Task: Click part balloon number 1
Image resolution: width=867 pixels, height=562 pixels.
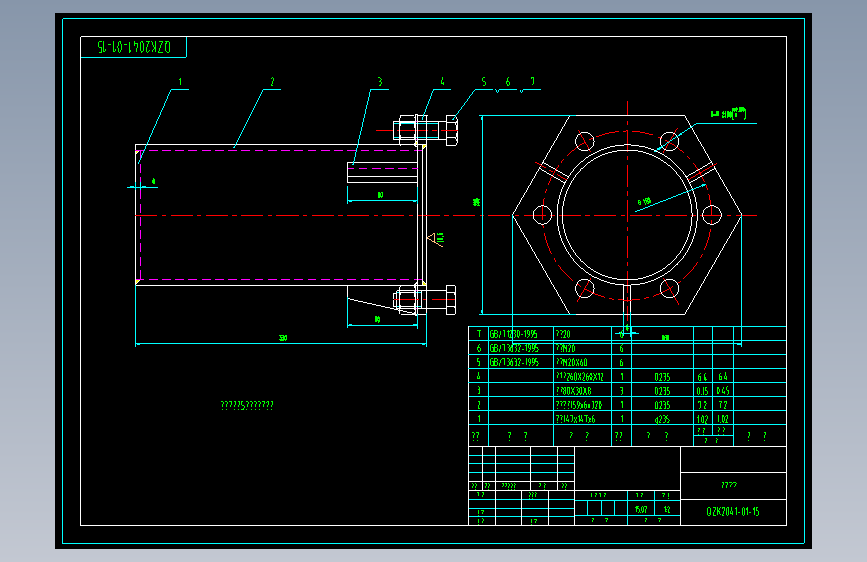Action: click(x=180, y=82)
